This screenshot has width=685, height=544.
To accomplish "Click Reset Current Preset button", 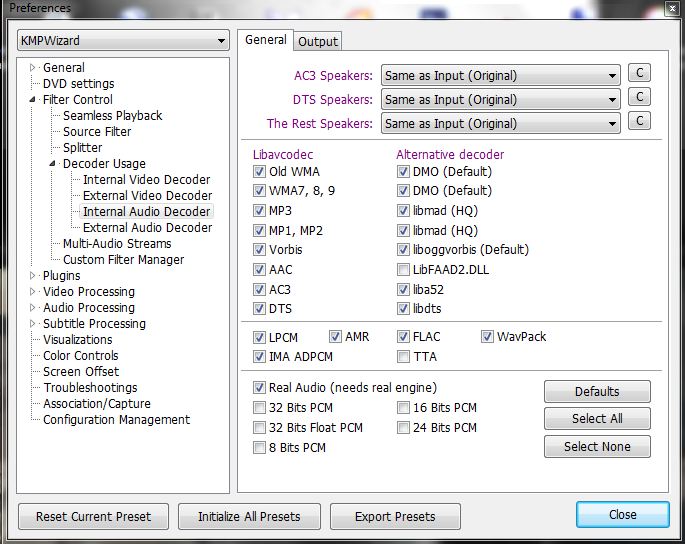I will pyautogui.click(x=93, y=516).
